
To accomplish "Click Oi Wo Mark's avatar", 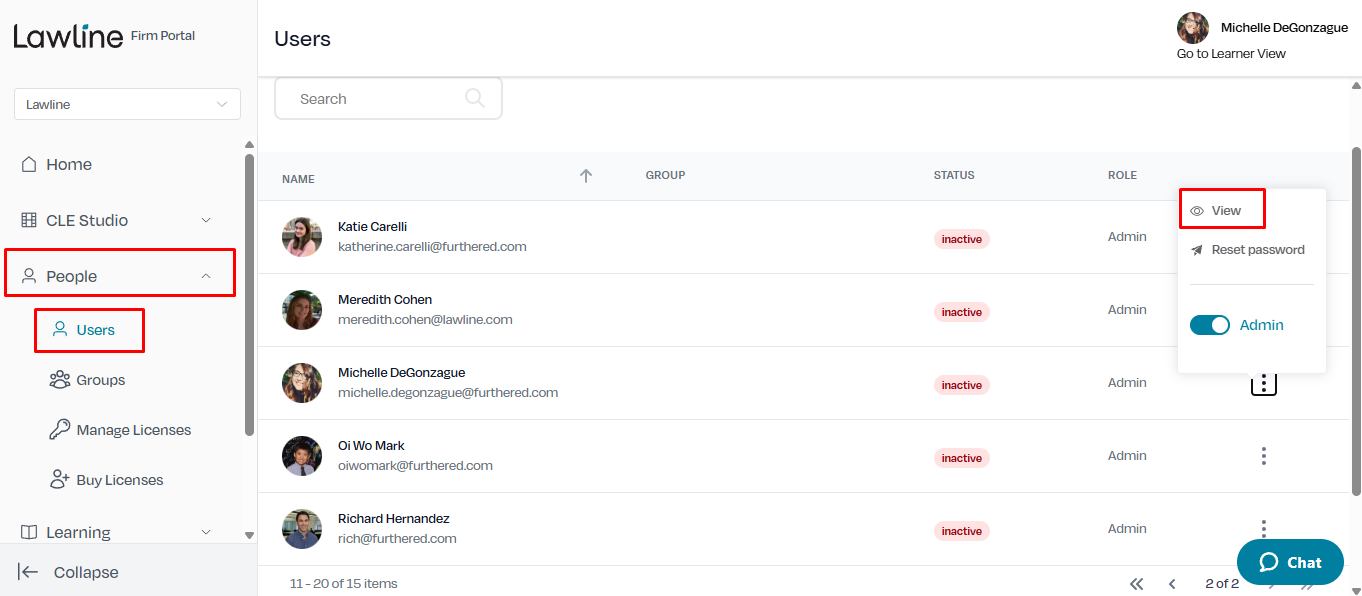I will pyautogui.click(x=302, y=456).
